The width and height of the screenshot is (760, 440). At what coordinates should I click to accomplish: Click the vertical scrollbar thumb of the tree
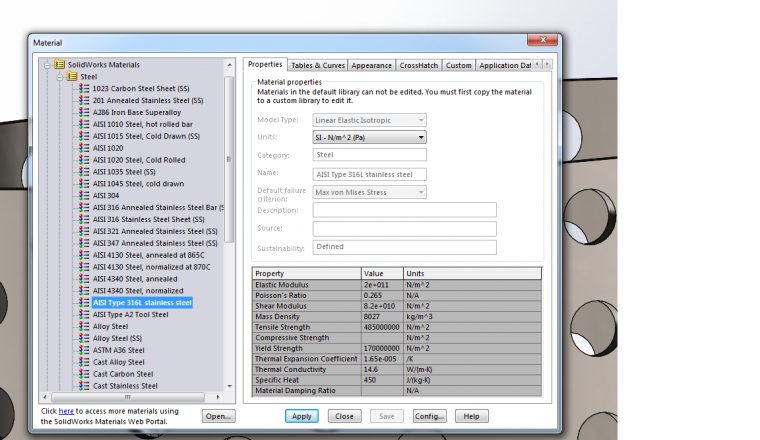tap(229, 159)
